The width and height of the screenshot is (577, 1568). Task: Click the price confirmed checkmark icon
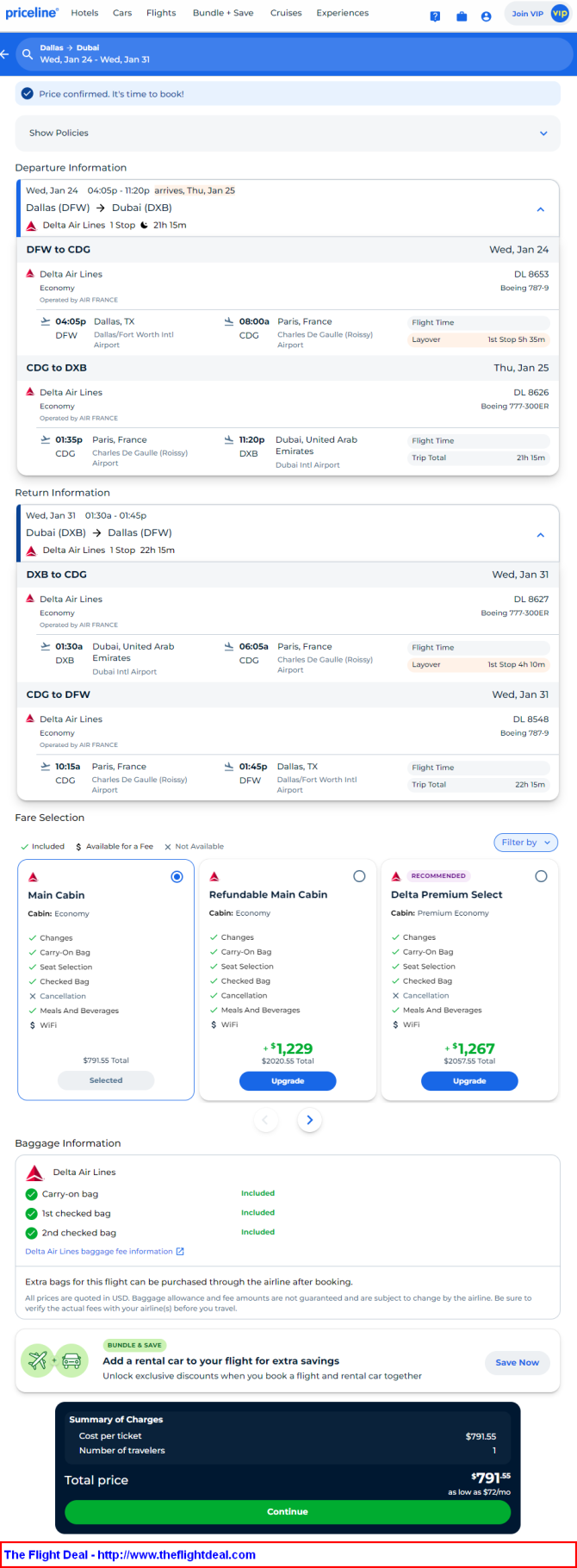28,94
